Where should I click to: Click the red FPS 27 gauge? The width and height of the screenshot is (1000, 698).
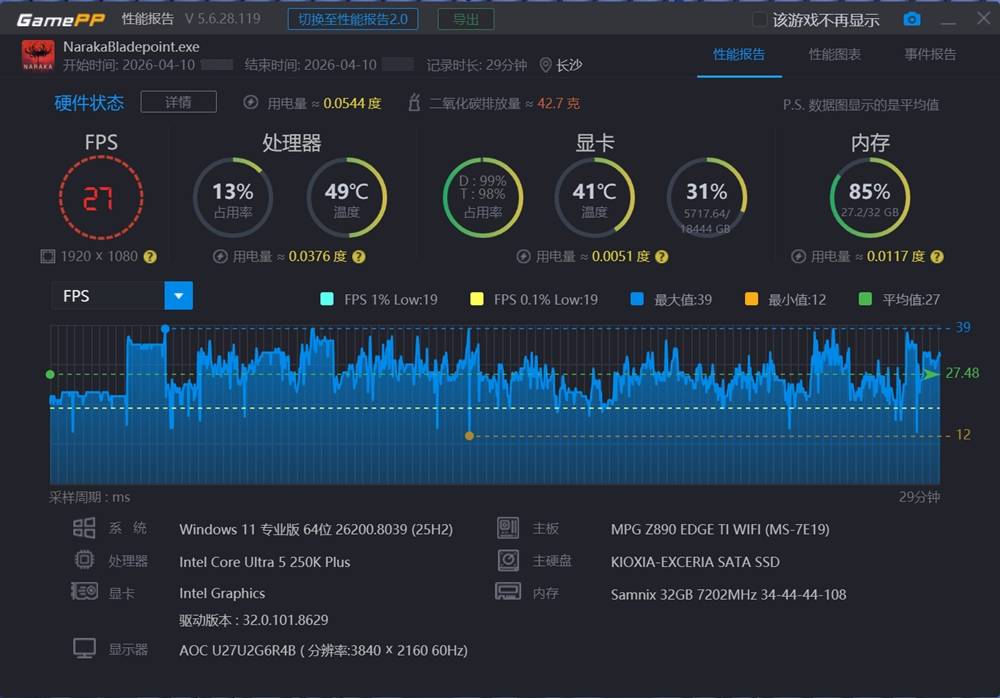101,198
